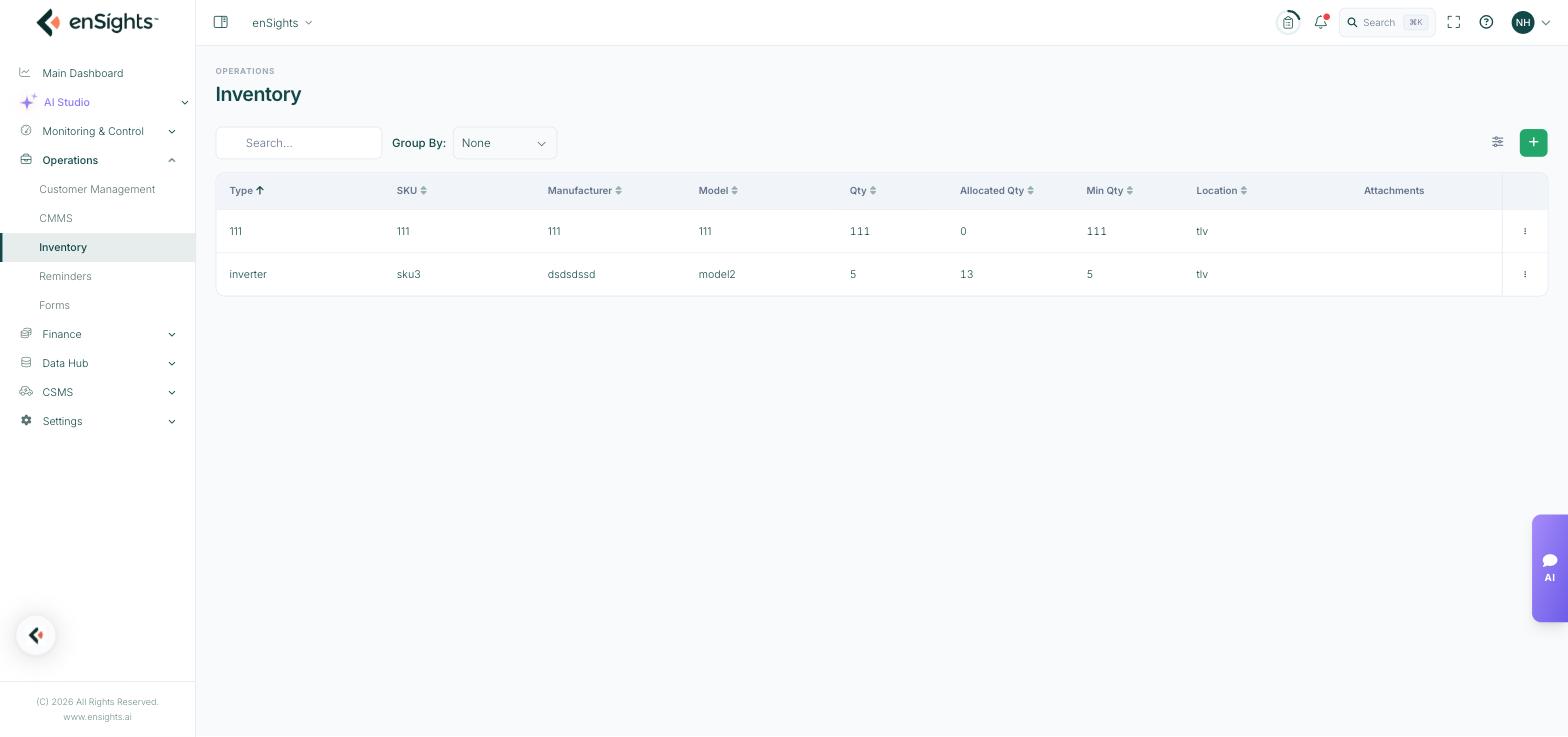Open row actions for item 111

pyautogui.click(x=1525, y=231)
